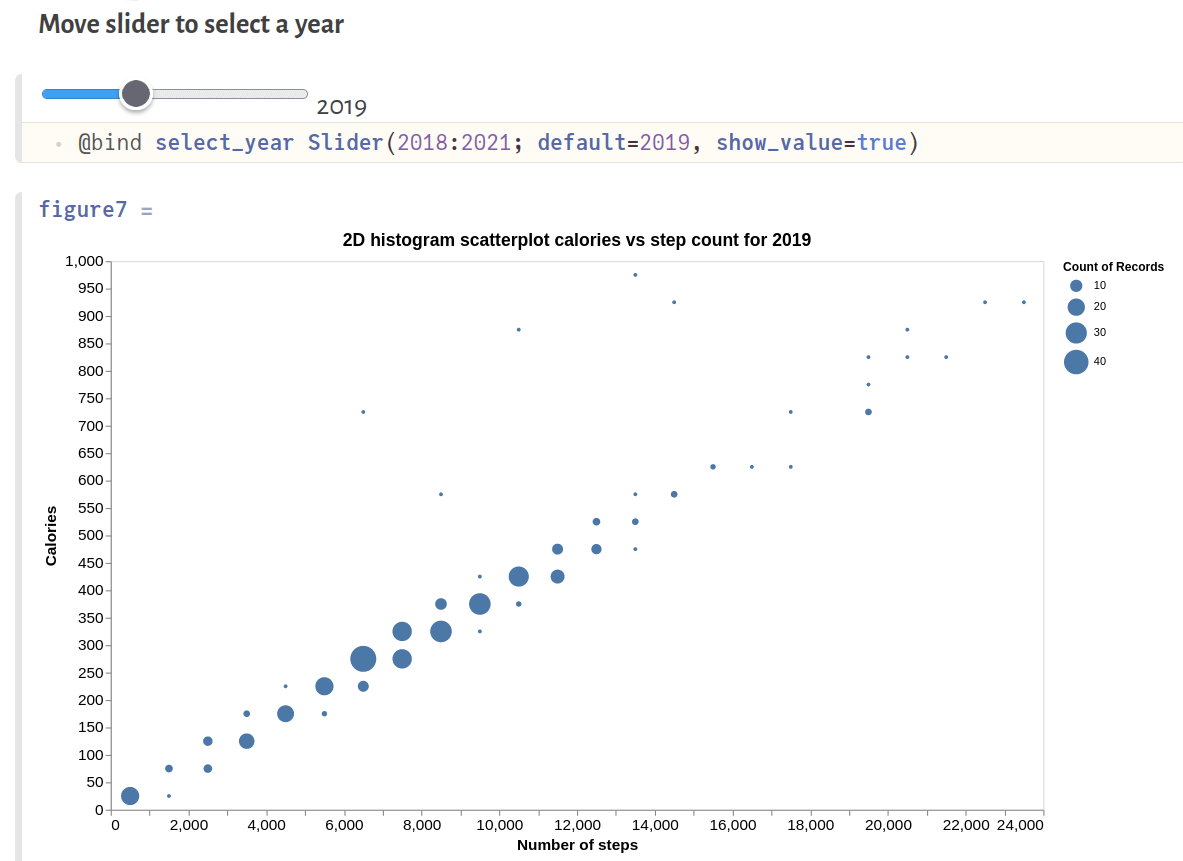The height and width of the screenshot is (861, 1183).
Task: Click the large bubble at 425 calories, 10,500 steps
Action: 518,576
